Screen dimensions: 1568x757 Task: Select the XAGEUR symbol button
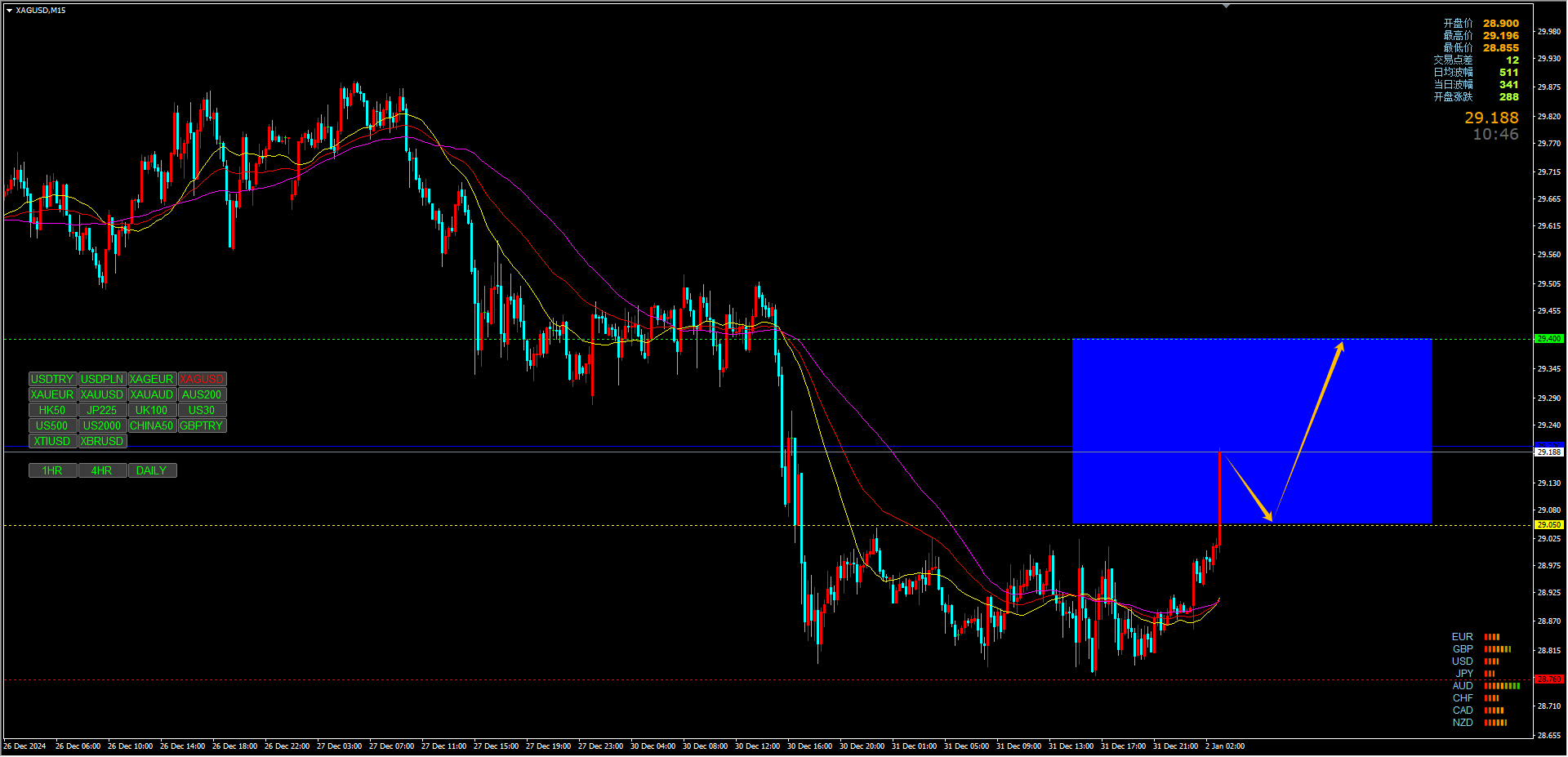pyautogui.click(x=152, y=379)
